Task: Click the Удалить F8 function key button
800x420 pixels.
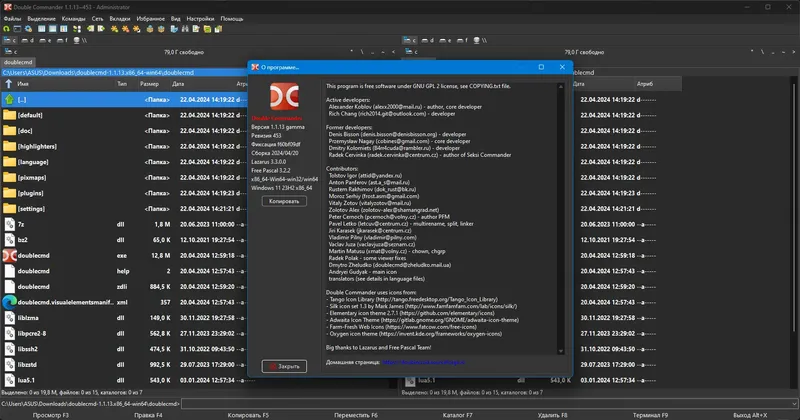Action: tap(553, 414)
